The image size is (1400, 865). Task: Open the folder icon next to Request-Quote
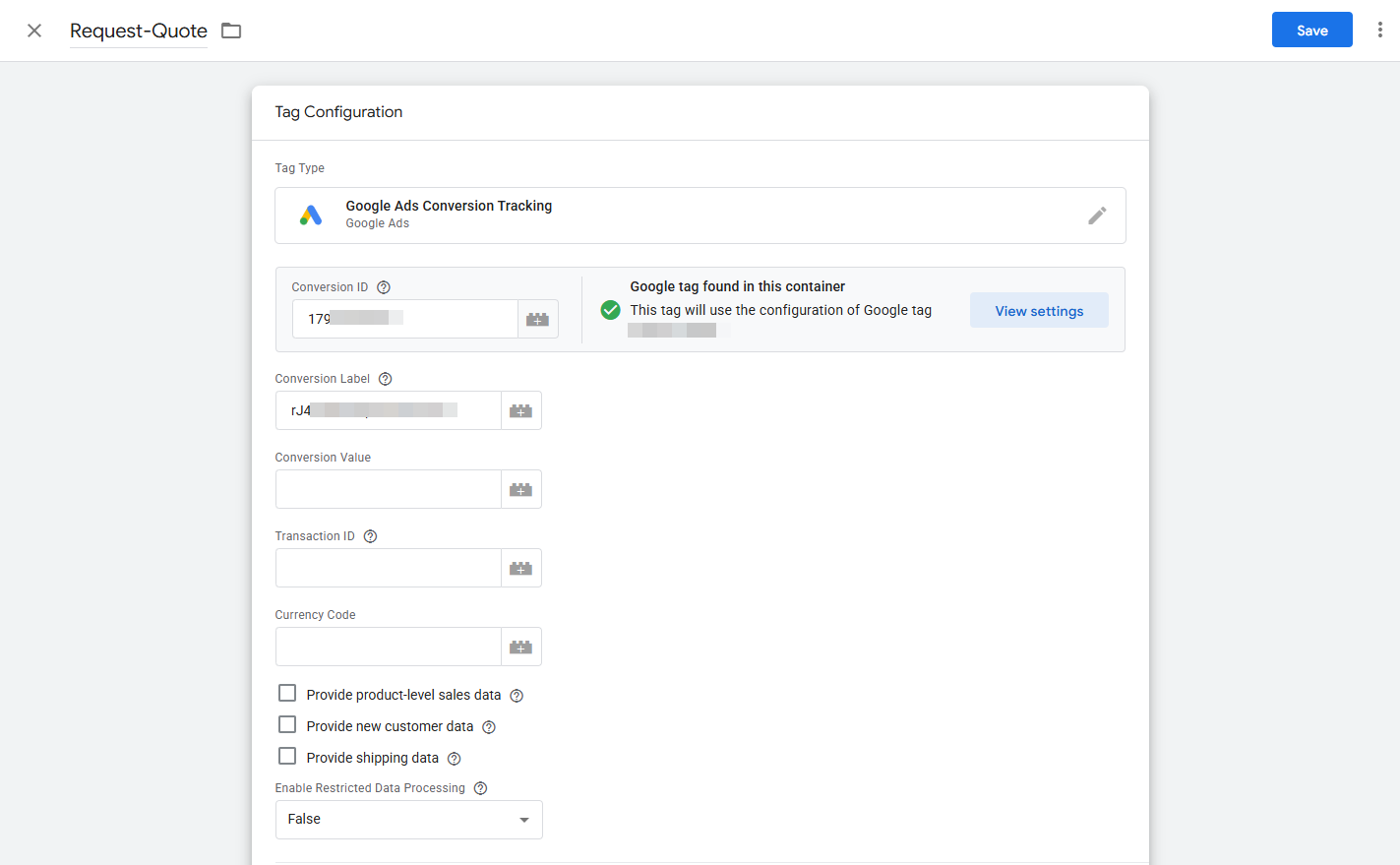tap(231, 31)
